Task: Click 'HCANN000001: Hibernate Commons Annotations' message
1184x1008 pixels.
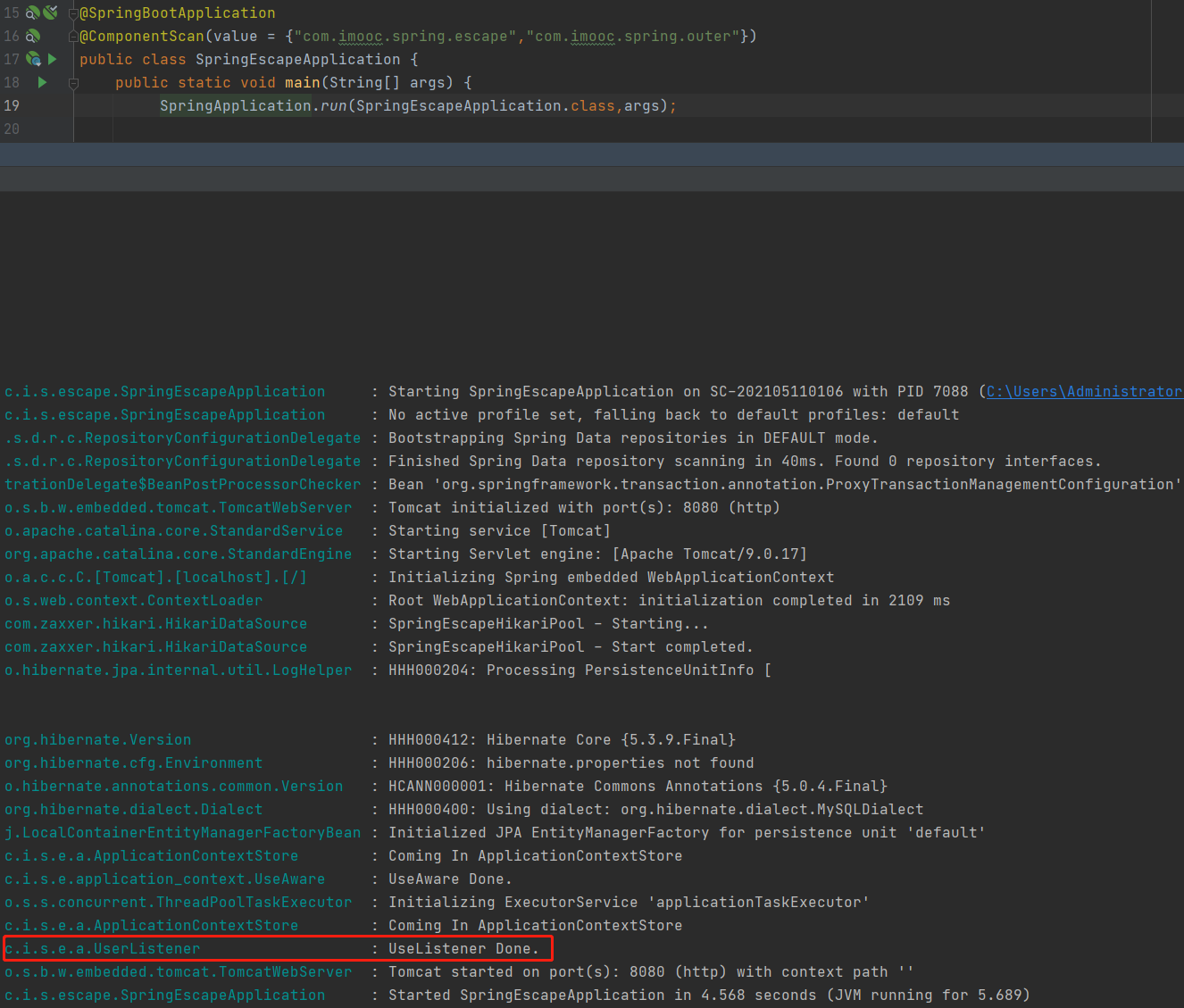Action: point(638,786)
